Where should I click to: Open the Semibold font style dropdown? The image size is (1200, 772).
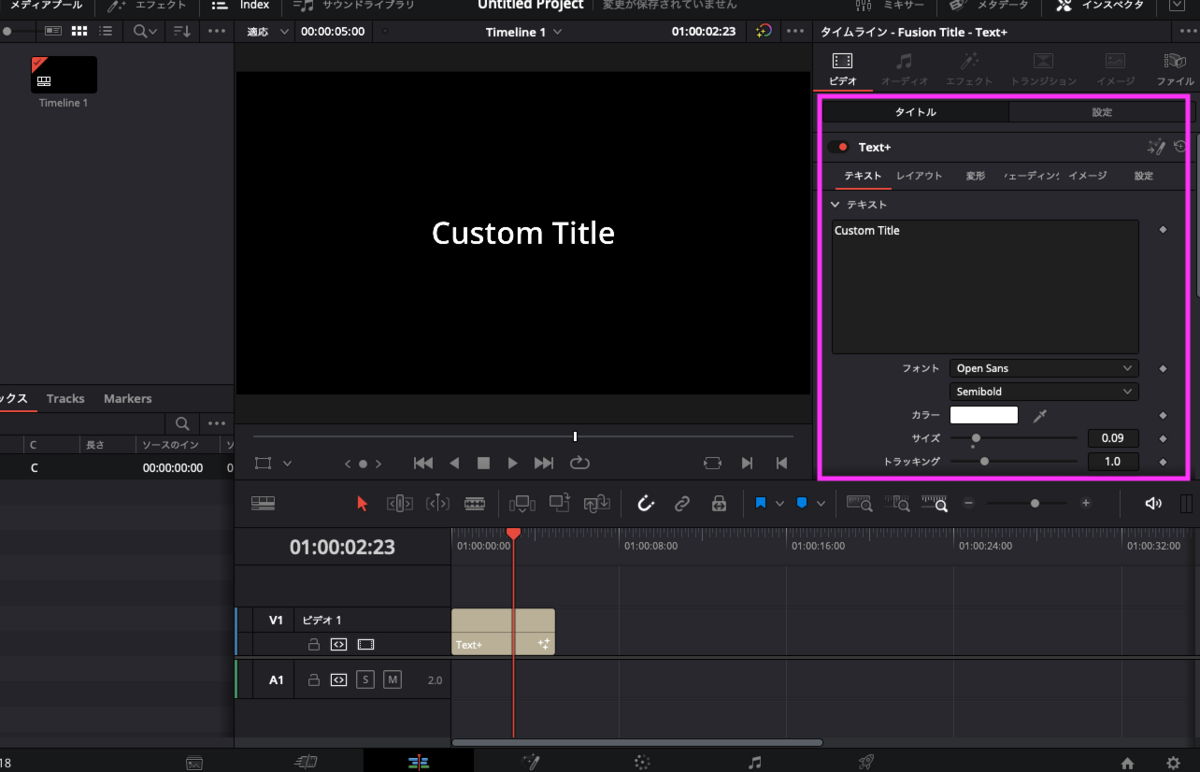click(x=1043, y=392)
